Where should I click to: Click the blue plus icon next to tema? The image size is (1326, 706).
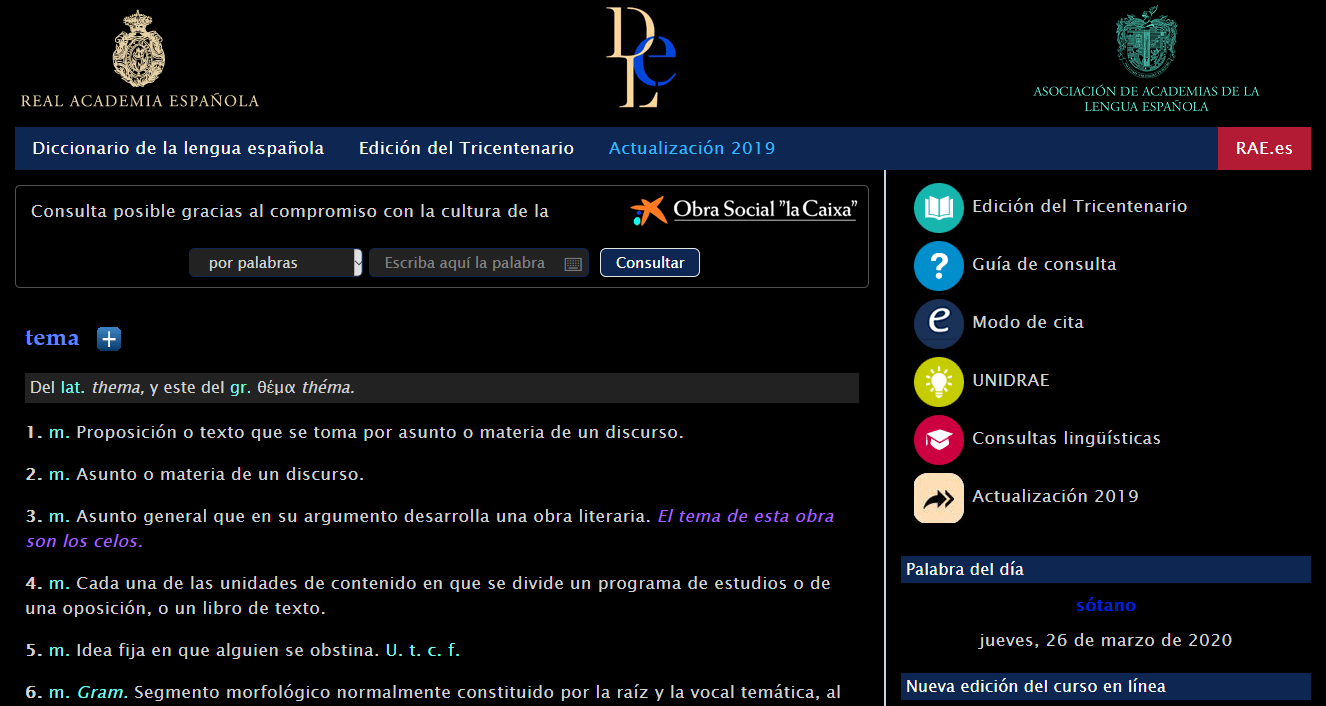[x=109, y=339]
